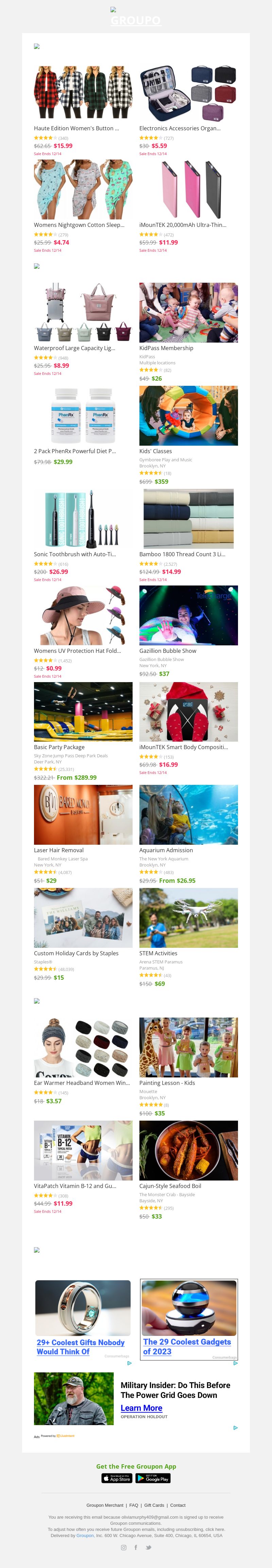
Task: Click the AdChoices icon beside Military Insider ad
Action: [236, 1427]
